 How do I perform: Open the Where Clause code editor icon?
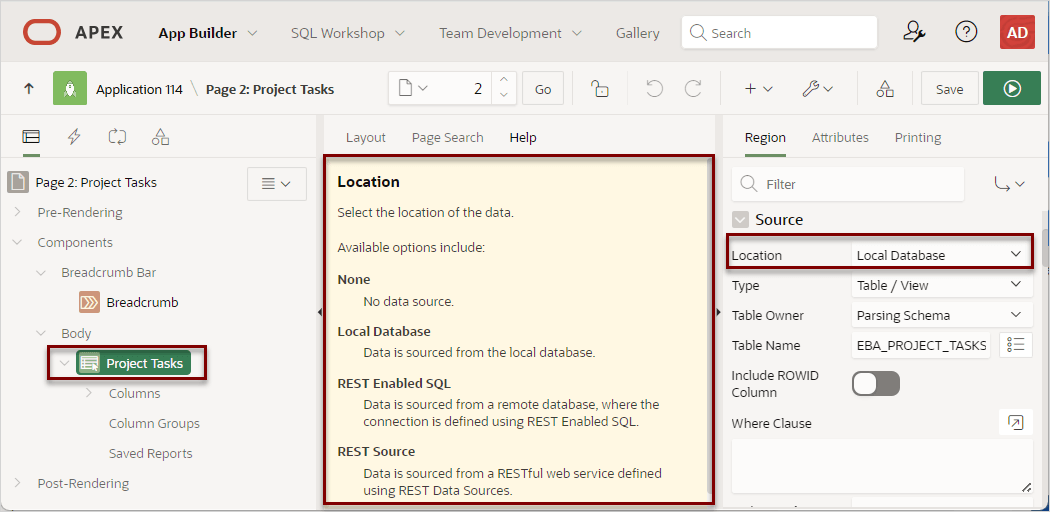[x=1016, y=422]
